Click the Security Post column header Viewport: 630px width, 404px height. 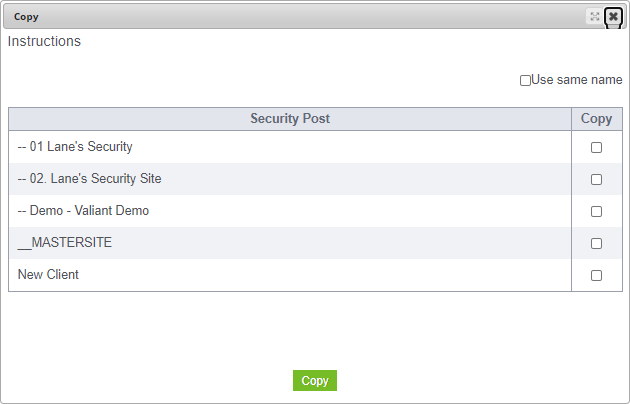point(290,118)
